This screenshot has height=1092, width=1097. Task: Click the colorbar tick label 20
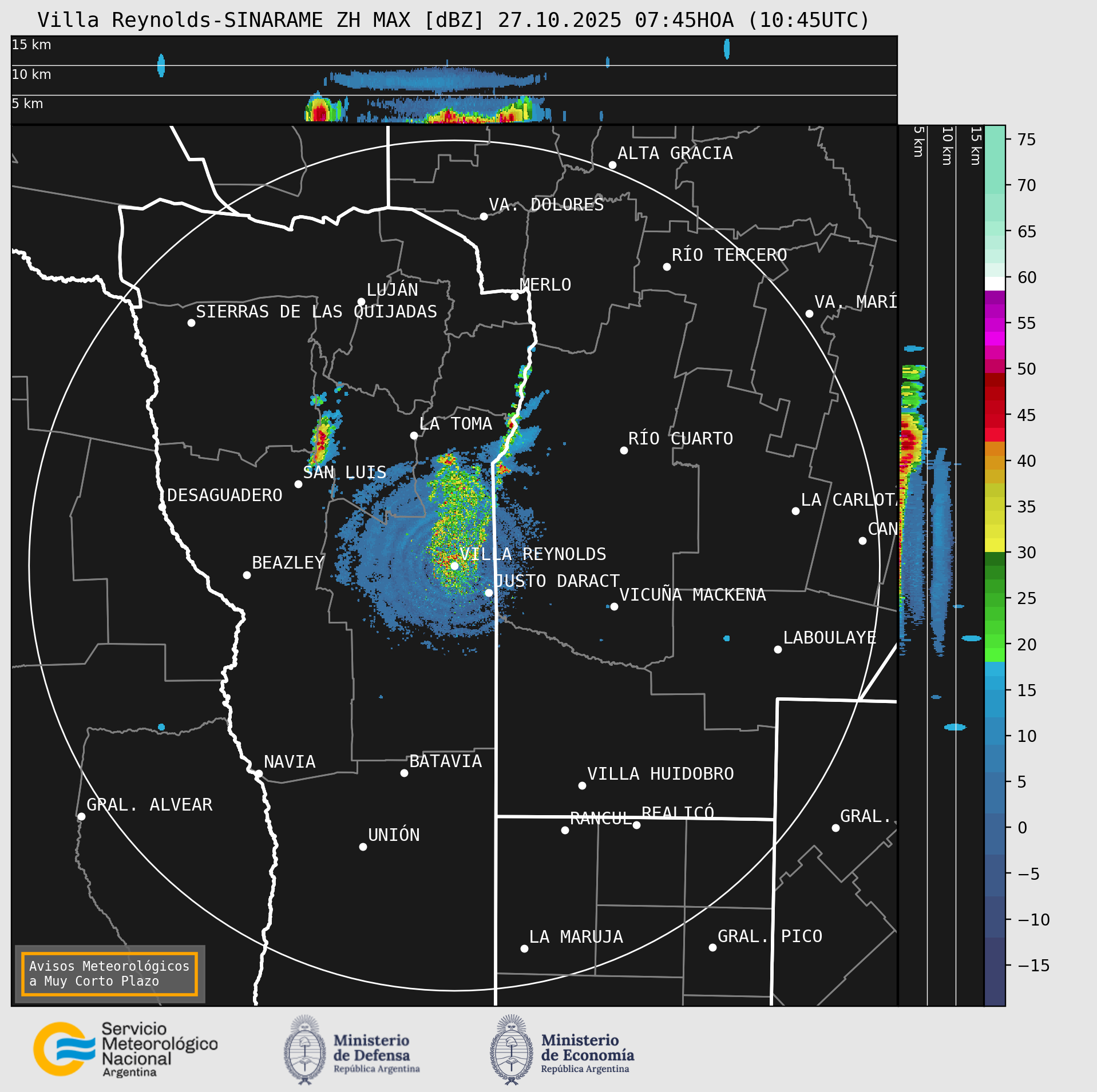(x=1027, y=645)
